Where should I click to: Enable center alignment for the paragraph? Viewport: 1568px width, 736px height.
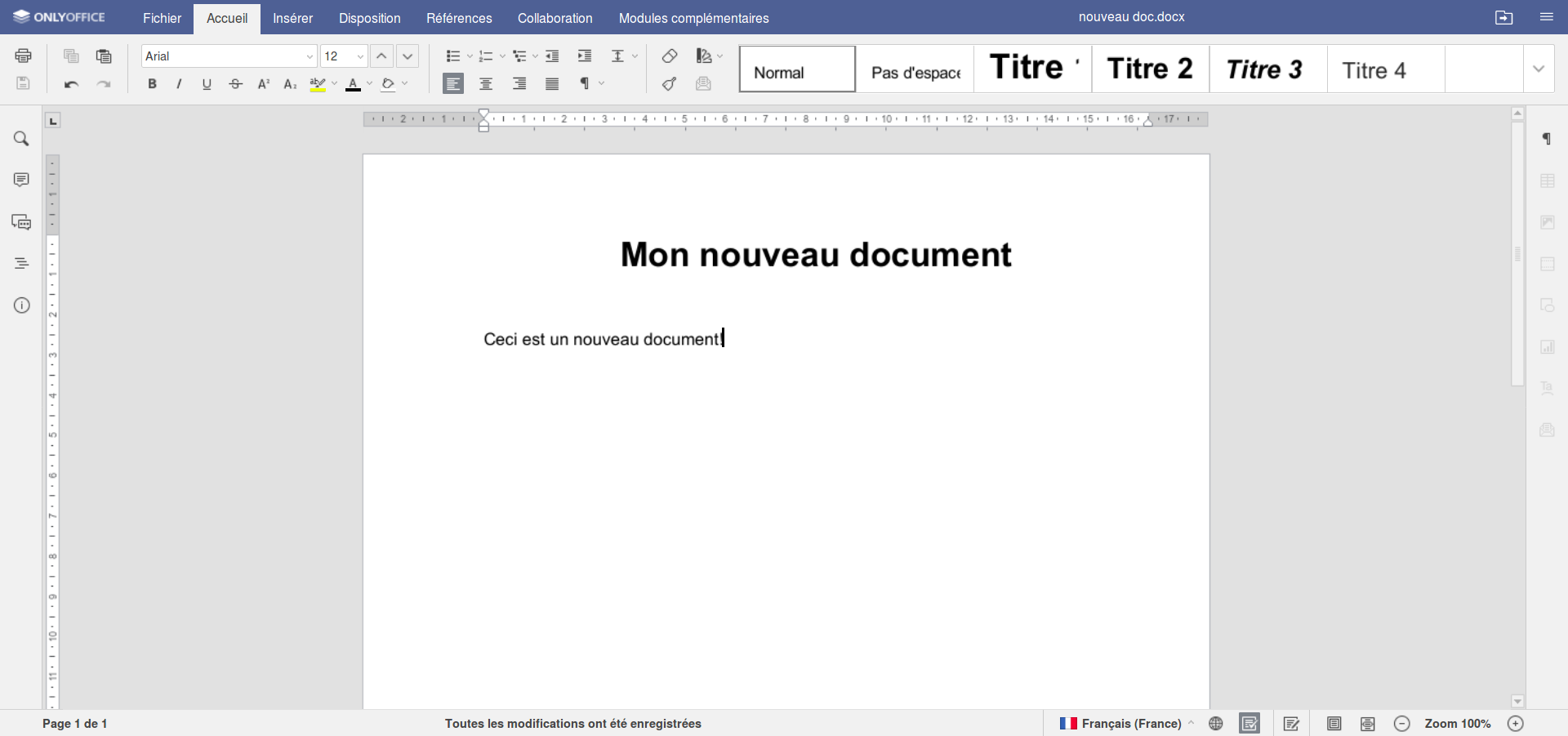[485, 84]
